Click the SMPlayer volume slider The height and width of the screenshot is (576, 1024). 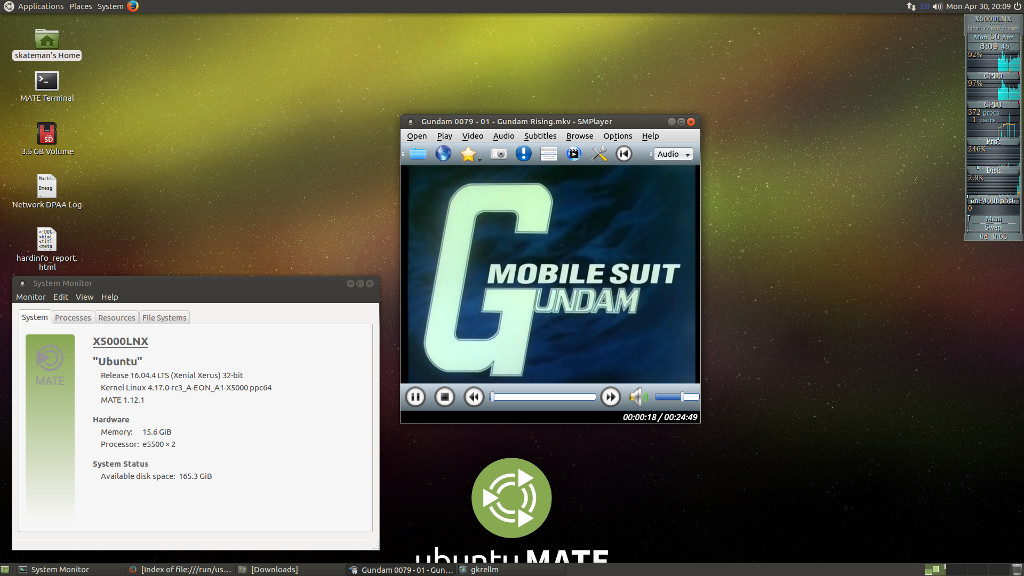pos(677,396)
